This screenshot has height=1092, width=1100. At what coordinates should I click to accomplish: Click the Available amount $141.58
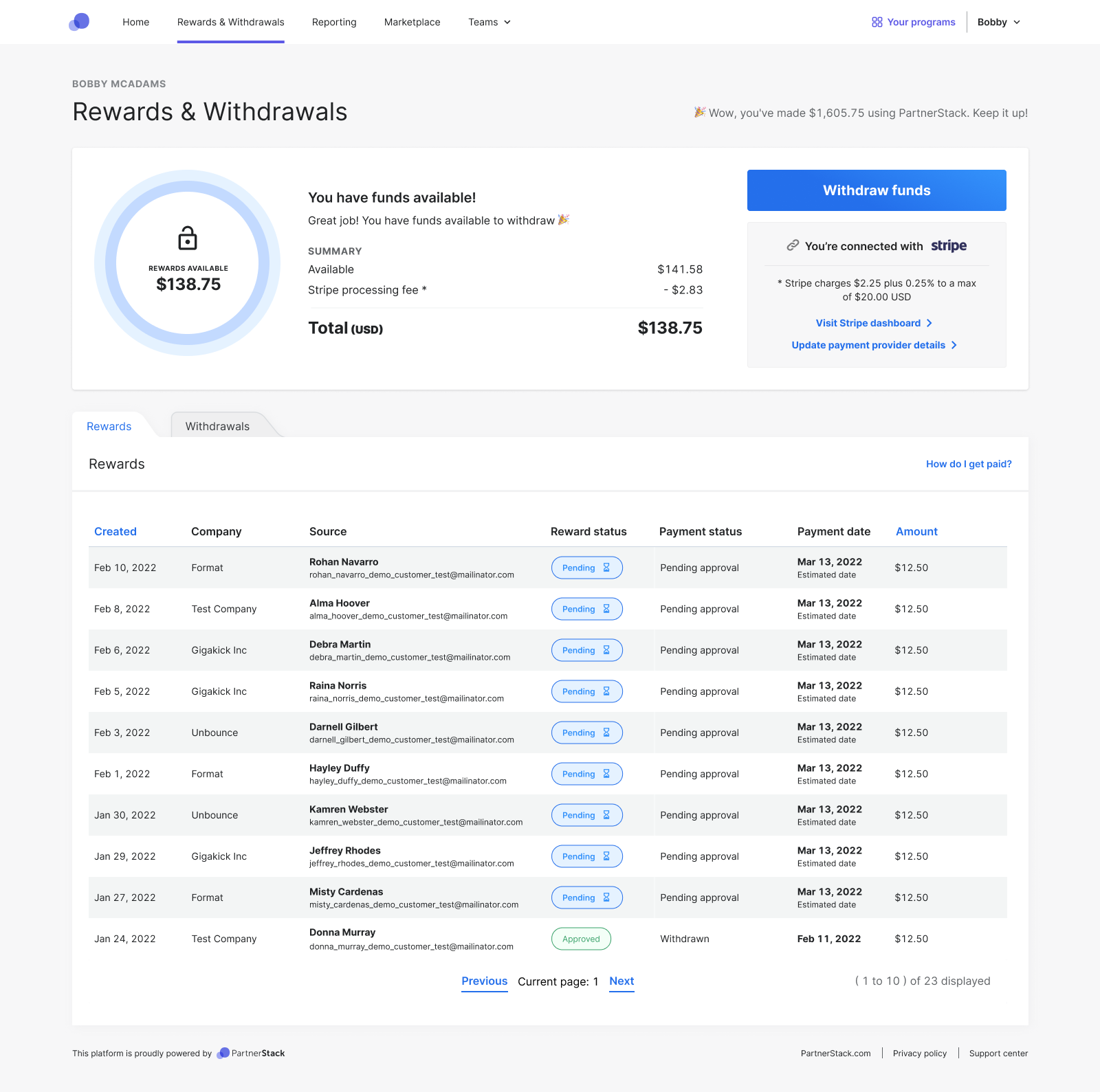680,269
